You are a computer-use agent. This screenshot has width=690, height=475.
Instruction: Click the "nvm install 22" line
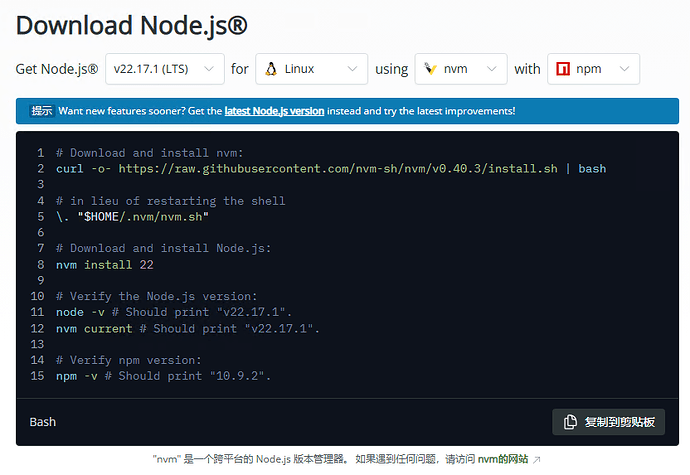click(105, 265)
